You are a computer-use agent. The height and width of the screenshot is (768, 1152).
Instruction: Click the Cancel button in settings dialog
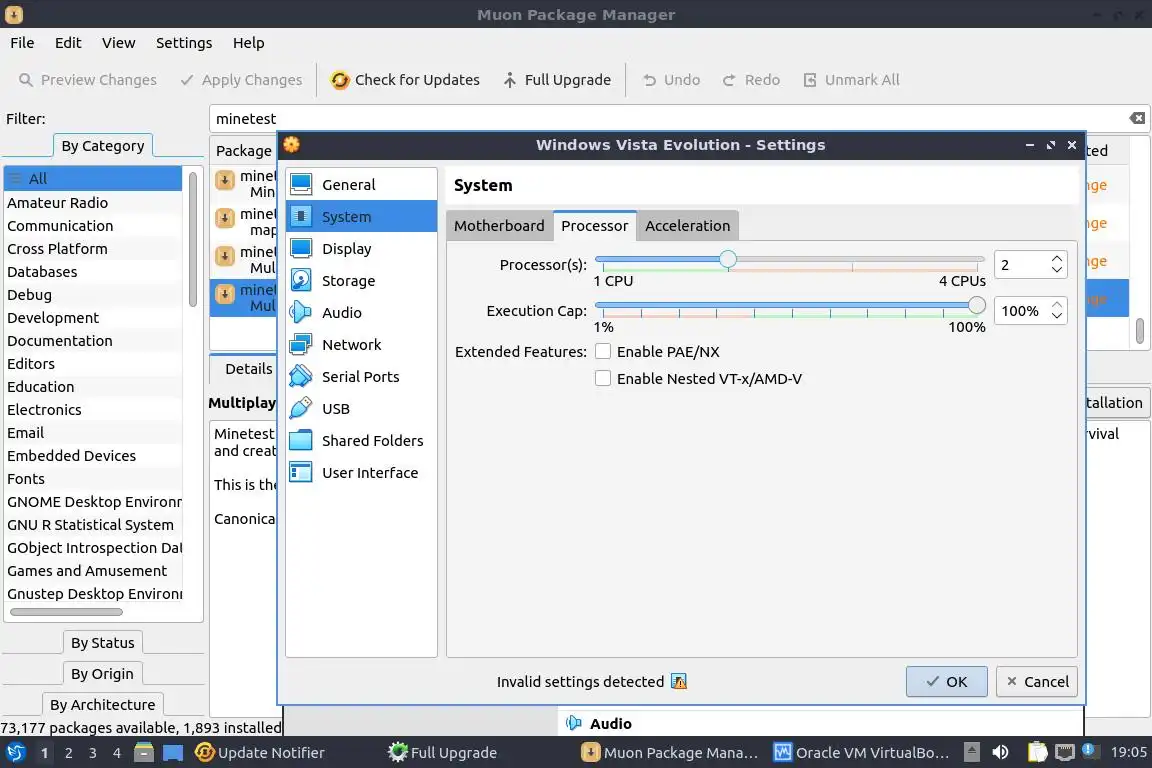coord(1037,681)
